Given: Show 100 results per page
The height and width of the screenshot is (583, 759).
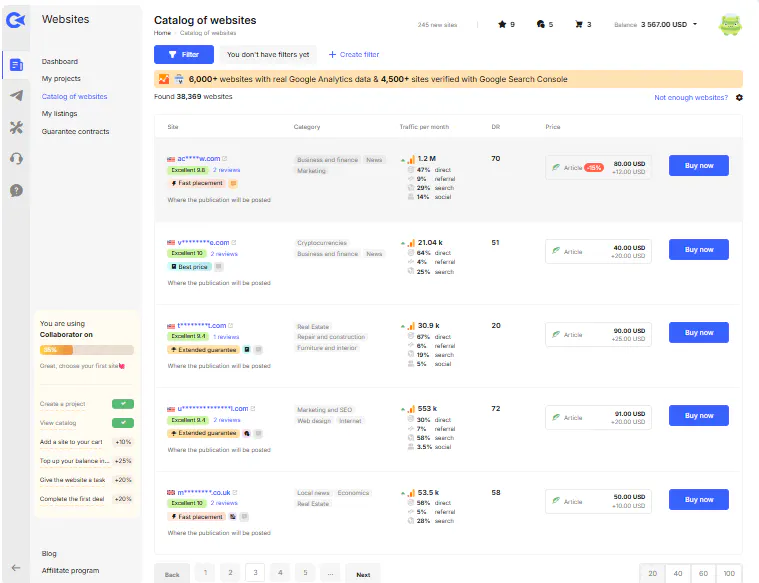Looking at the screenshot, I should click(729, 573).
